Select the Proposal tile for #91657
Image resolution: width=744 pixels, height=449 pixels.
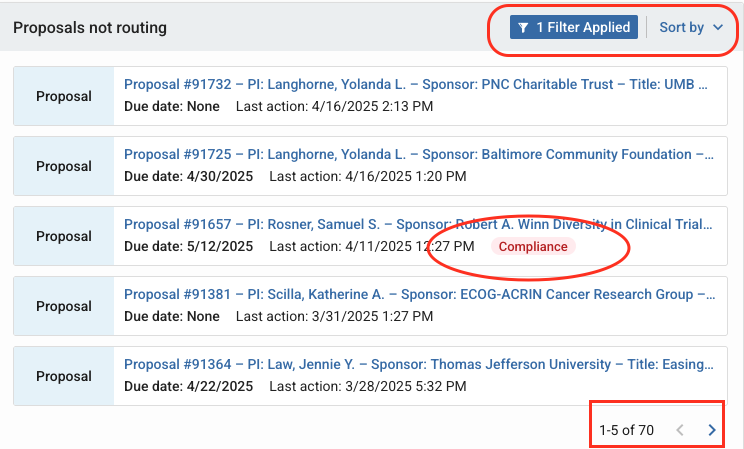coord(64,237)
